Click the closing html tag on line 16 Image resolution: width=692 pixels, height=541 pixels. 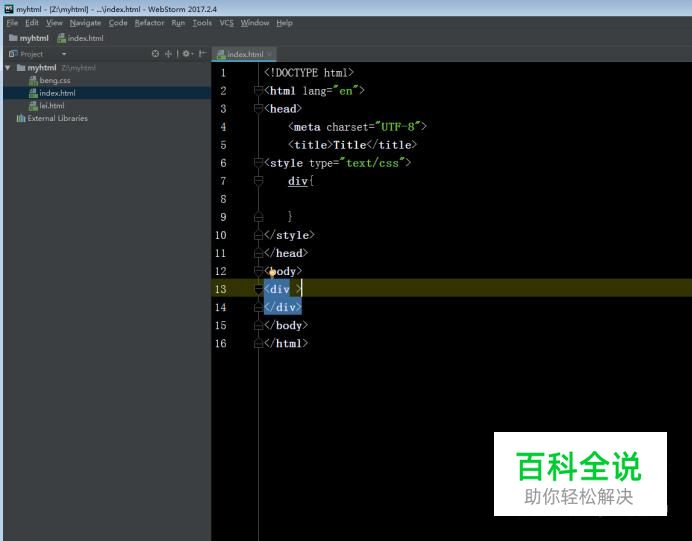(286, 343)
